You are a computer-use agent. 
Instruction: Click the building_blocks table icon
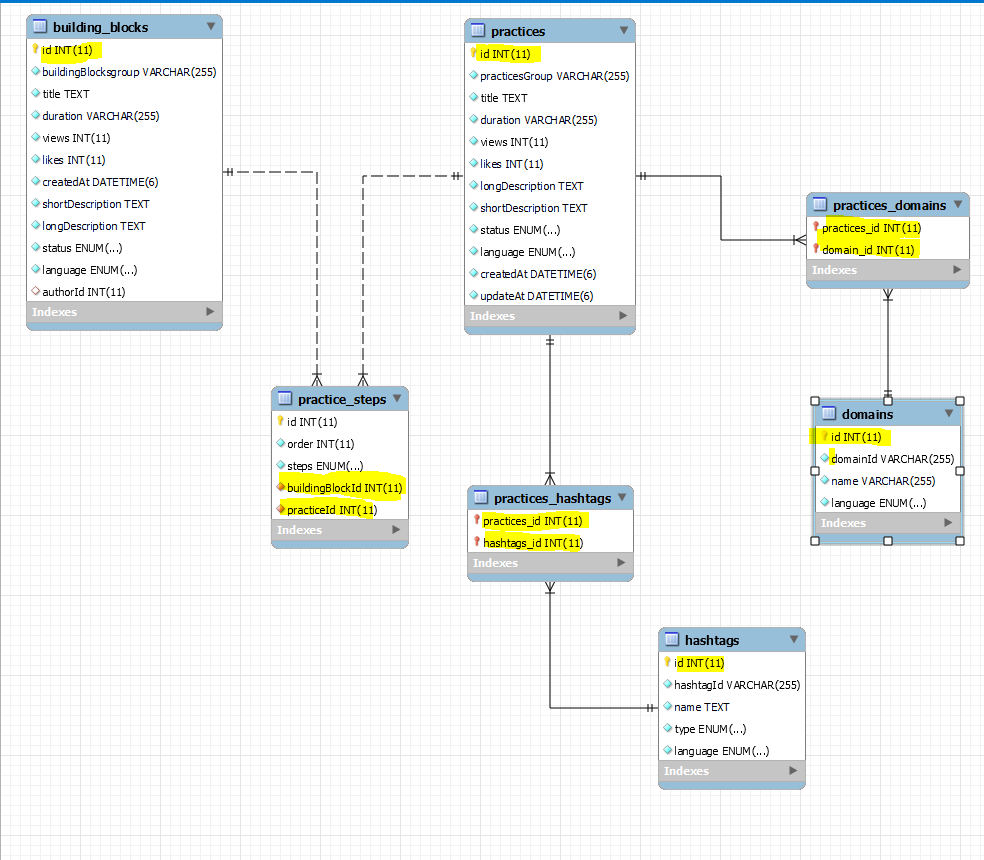(40, 27)
